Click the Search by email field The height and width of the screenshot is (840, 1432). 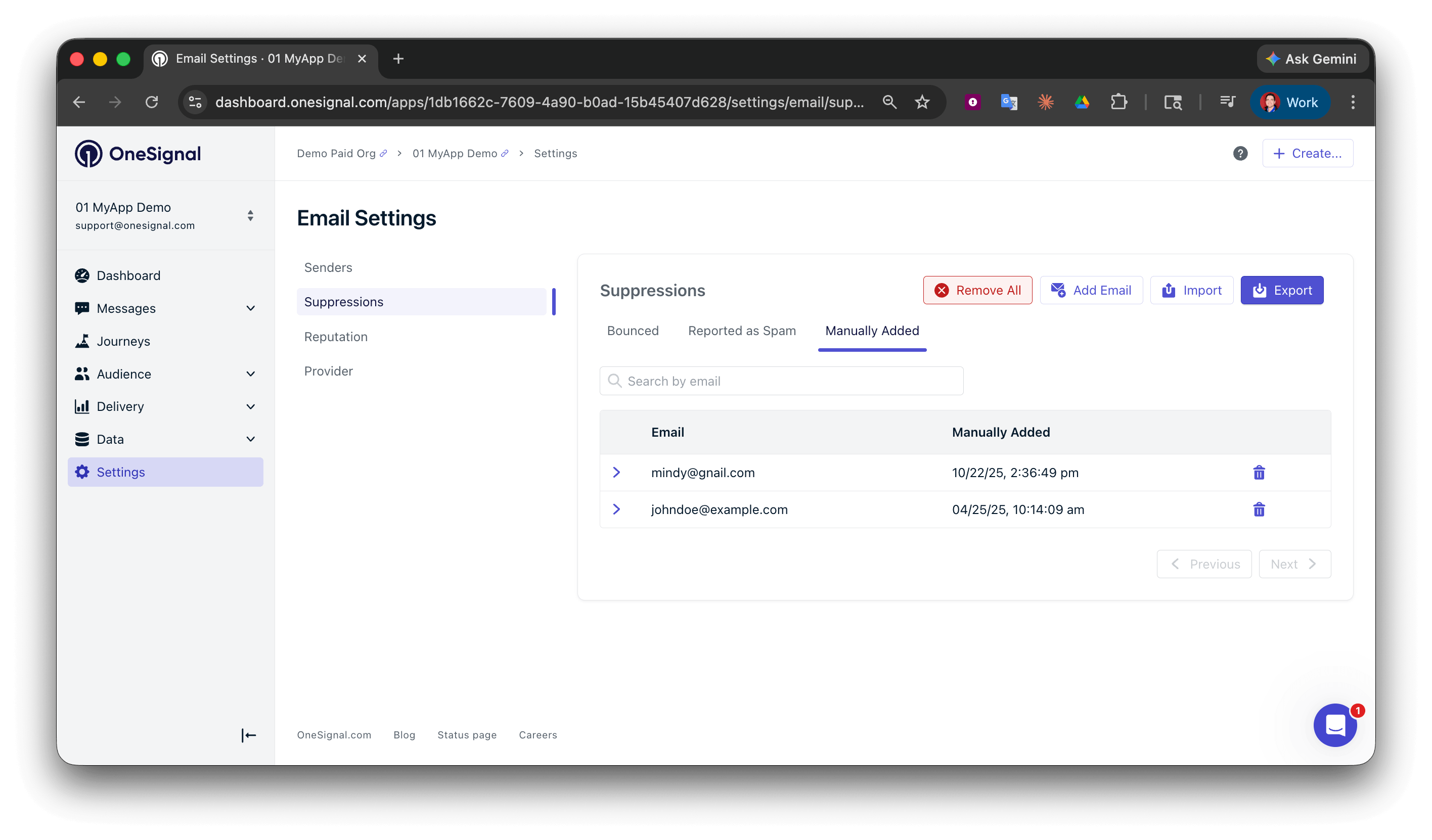tap(781, 381)
